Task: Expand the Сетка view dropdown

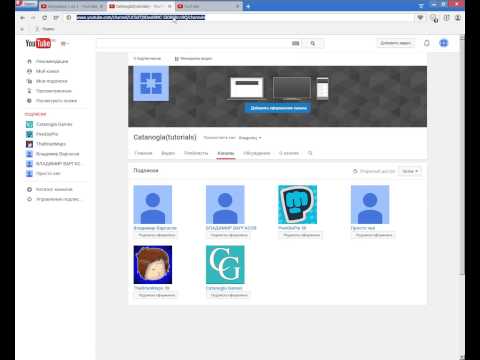Action: (x=410, y=171)
